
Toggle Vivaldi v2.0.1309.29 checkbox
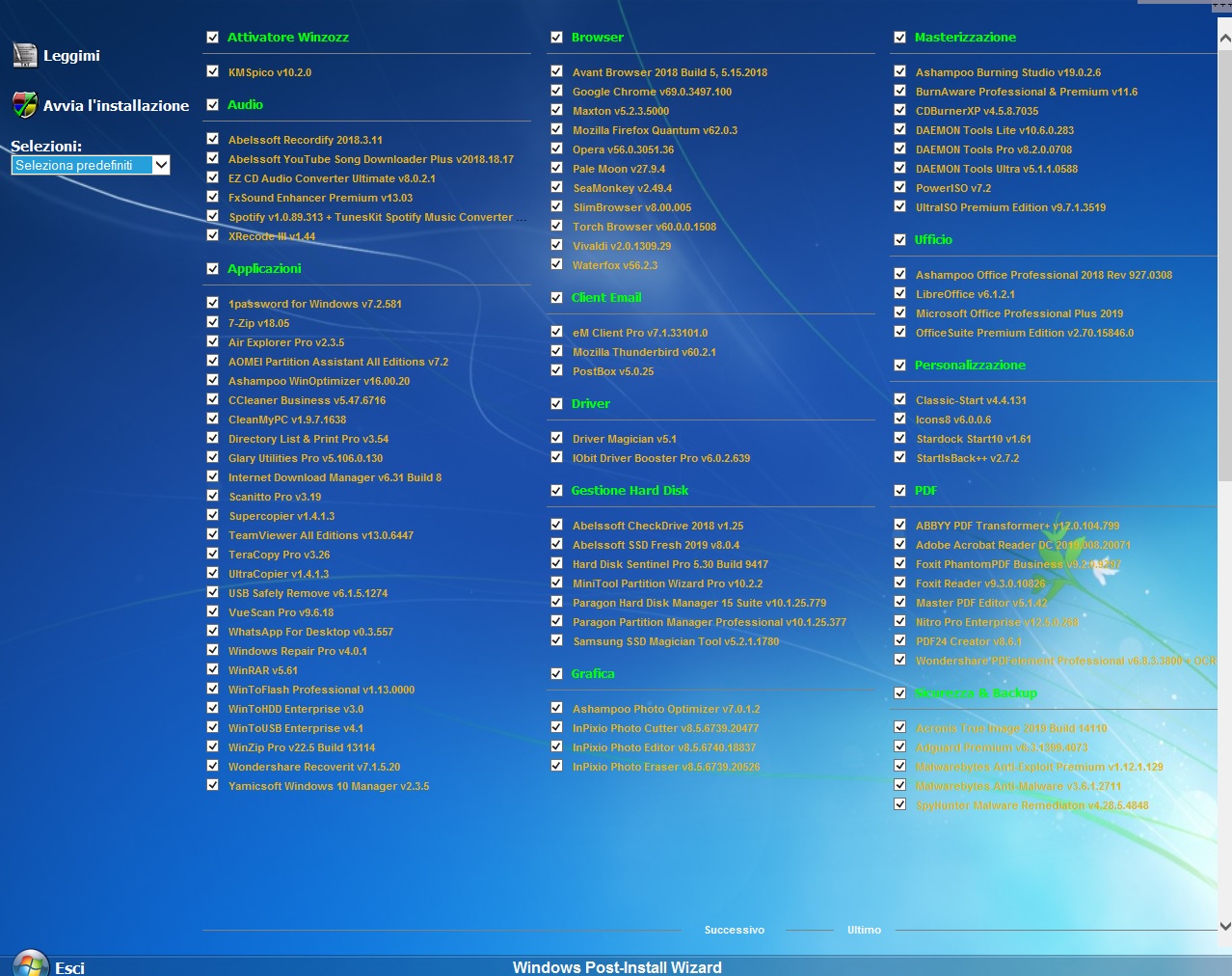(x=557, y=245)
